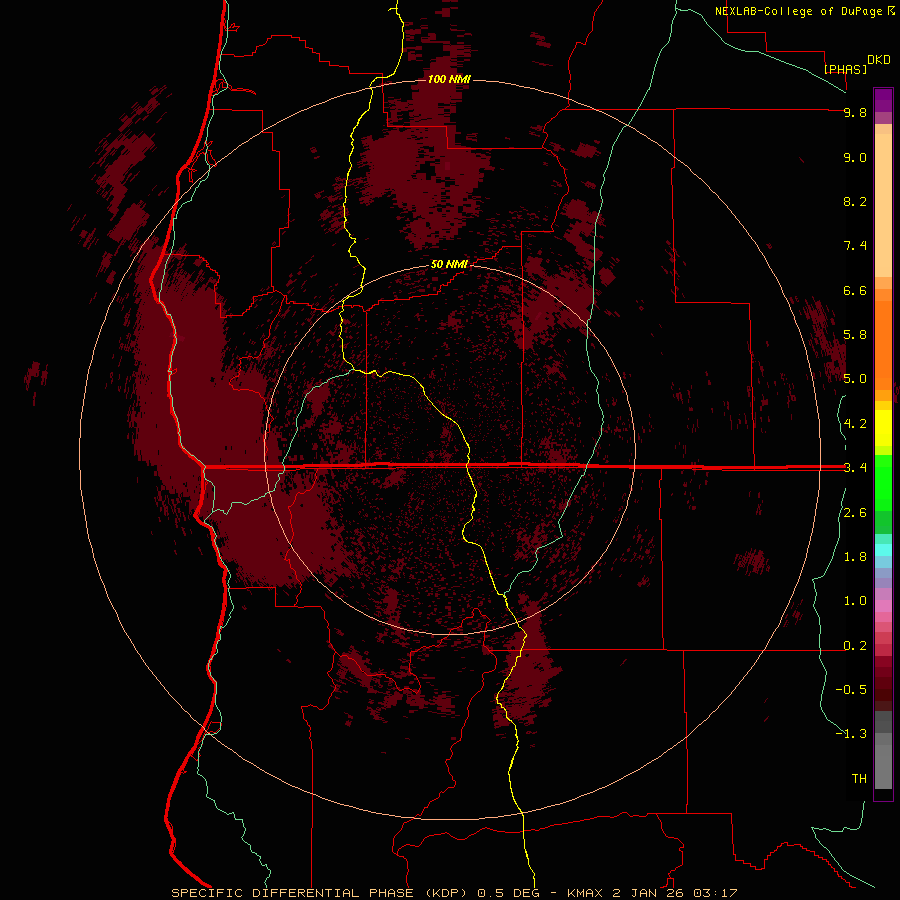Click the 5.8 value on the color scale
900x900 pixels.
[x=855, y=335]
